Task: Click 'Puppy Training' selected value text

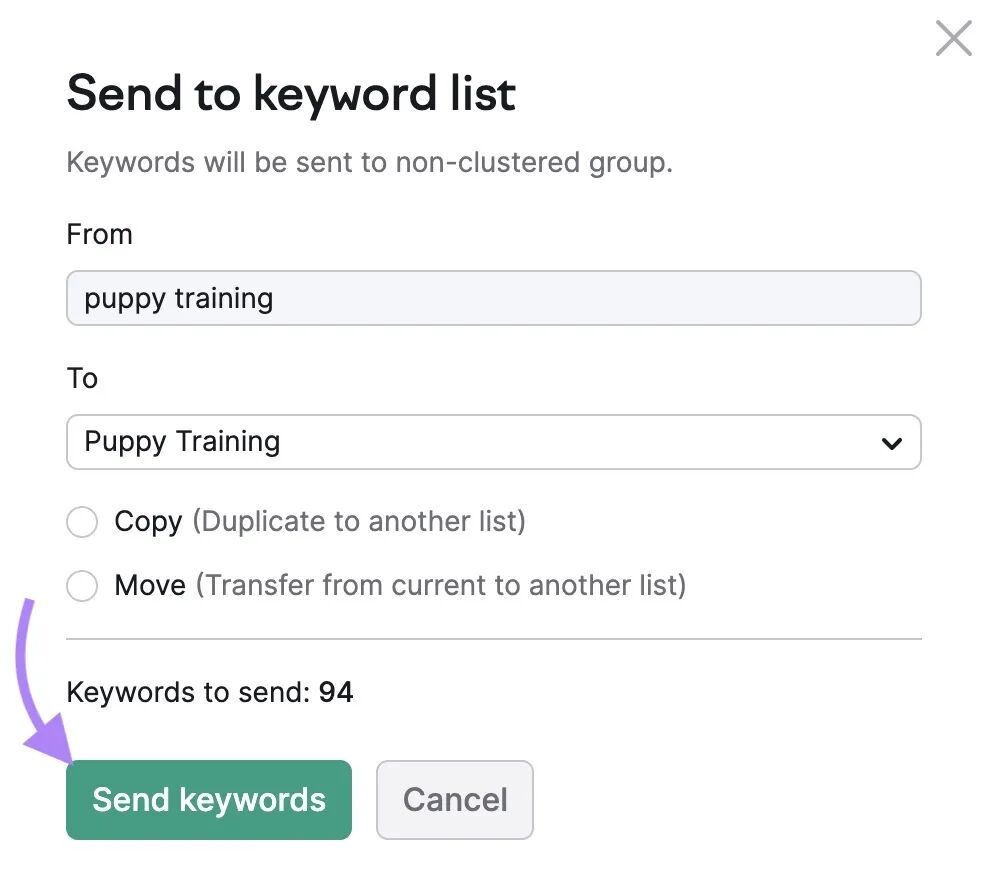Action: pos(182,442)
